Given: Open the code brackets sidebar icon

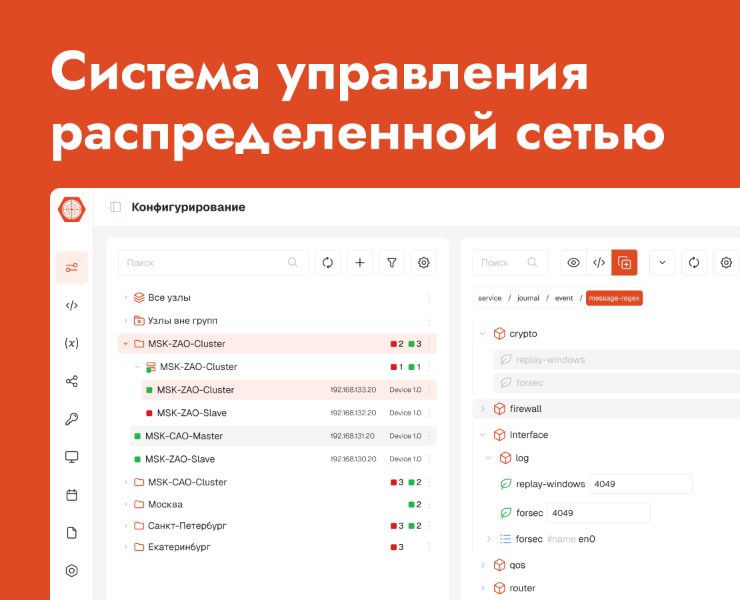Looking at the screenshot, I should [x=72, y=305].
